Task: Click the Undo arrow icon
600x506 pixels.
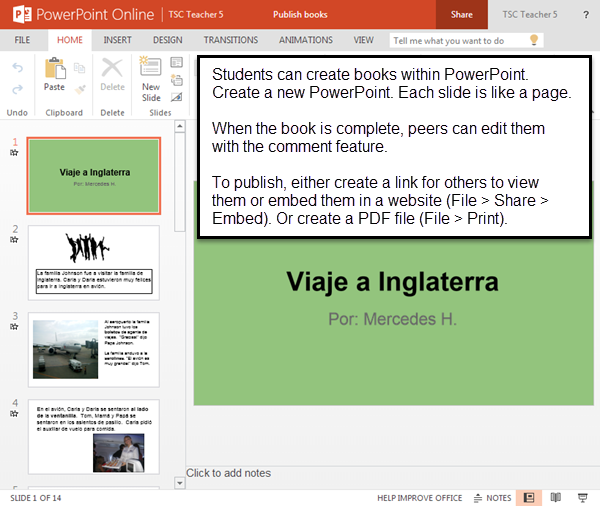Action: (17, 67)
